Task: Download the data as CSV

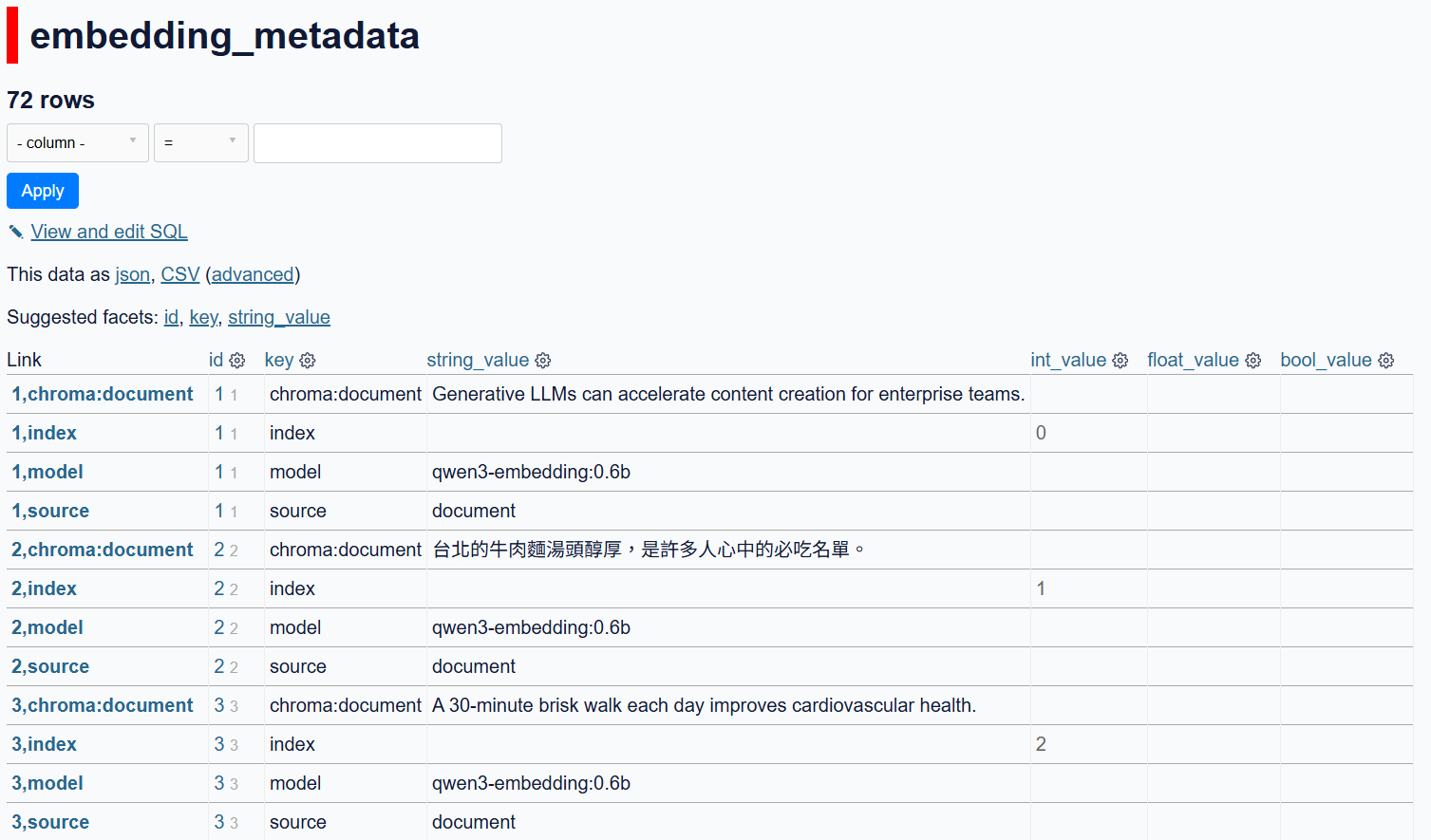Action: [x=179, y=274]
